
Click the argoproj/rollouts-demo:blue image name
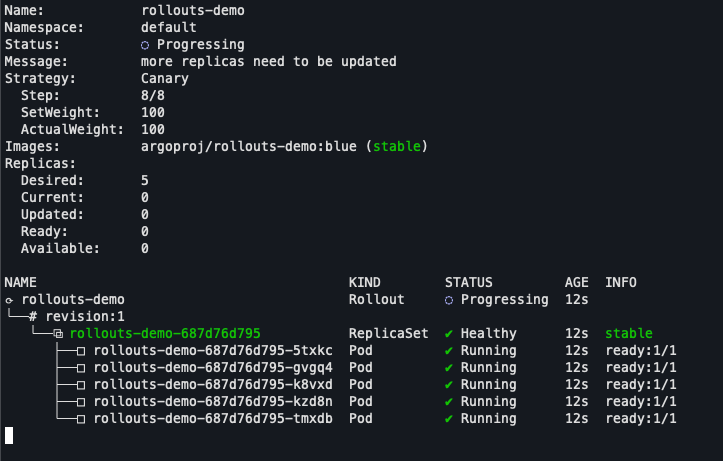click(249, 147)
